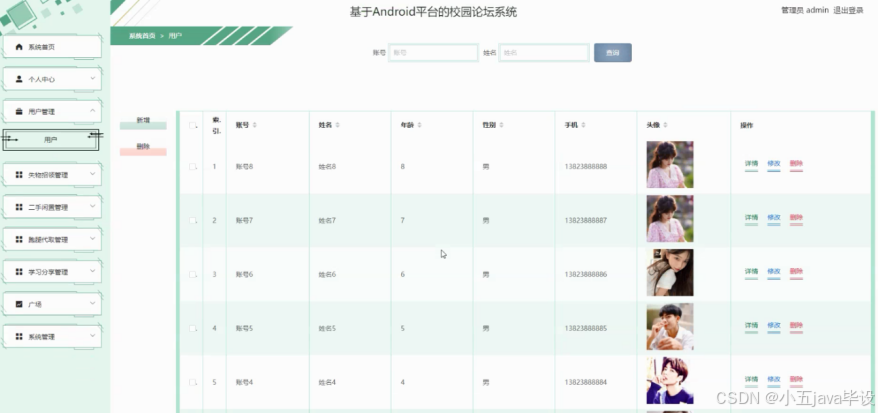The height and width of the screenshot is (413, 879).
Task: Open avatar thumbnail of 账号4
Action: coord(670,380)
